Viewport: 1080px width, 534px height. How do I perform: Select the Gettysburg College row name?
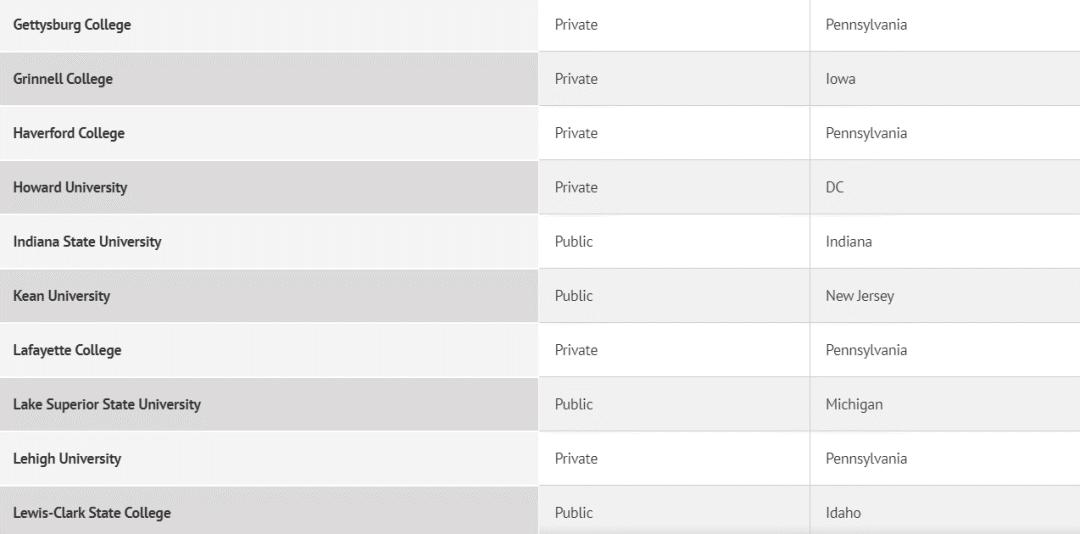click(x=72, y=25)
